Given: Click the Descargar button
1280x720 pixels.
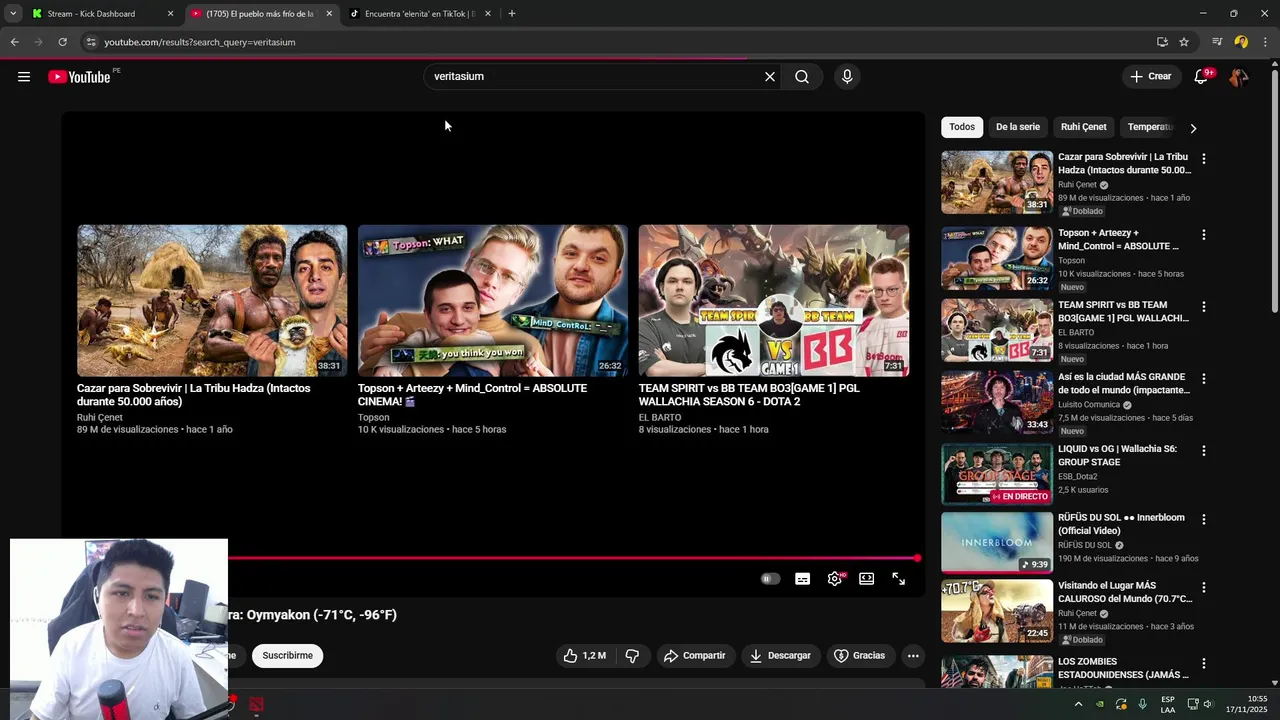Looking at the screenshot, I should (x=780, y=656).
